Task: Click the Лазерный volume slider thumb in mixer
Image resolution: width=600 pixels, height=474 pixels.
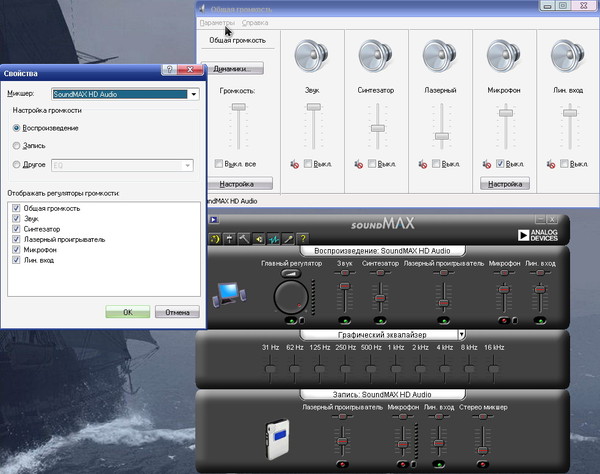Action: point(442,136)
